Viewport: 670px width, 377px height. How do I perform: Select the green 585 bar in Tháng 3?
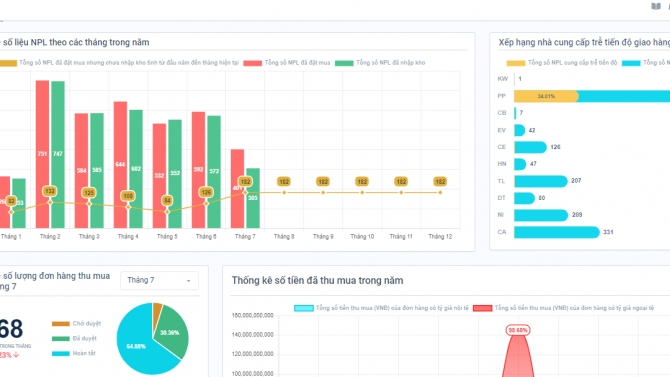coord(97,171)
